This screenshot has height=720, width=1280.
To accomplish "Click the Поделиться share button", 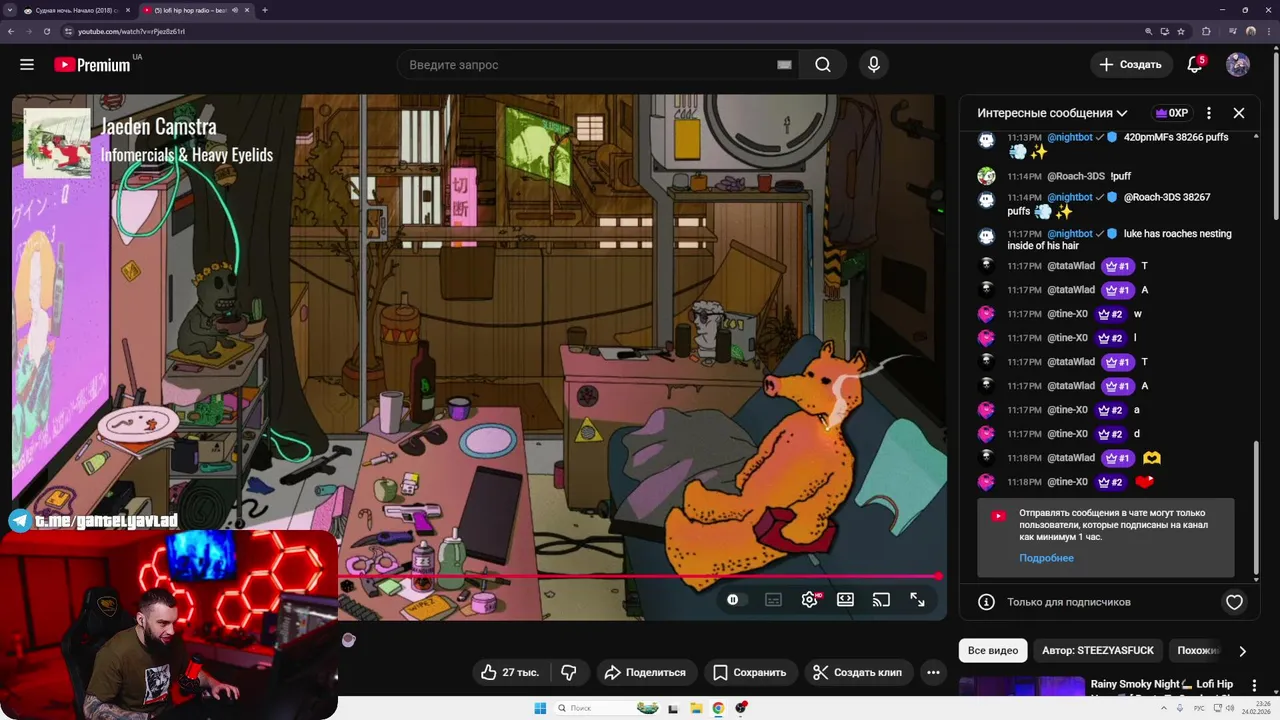I will point(647,673).
